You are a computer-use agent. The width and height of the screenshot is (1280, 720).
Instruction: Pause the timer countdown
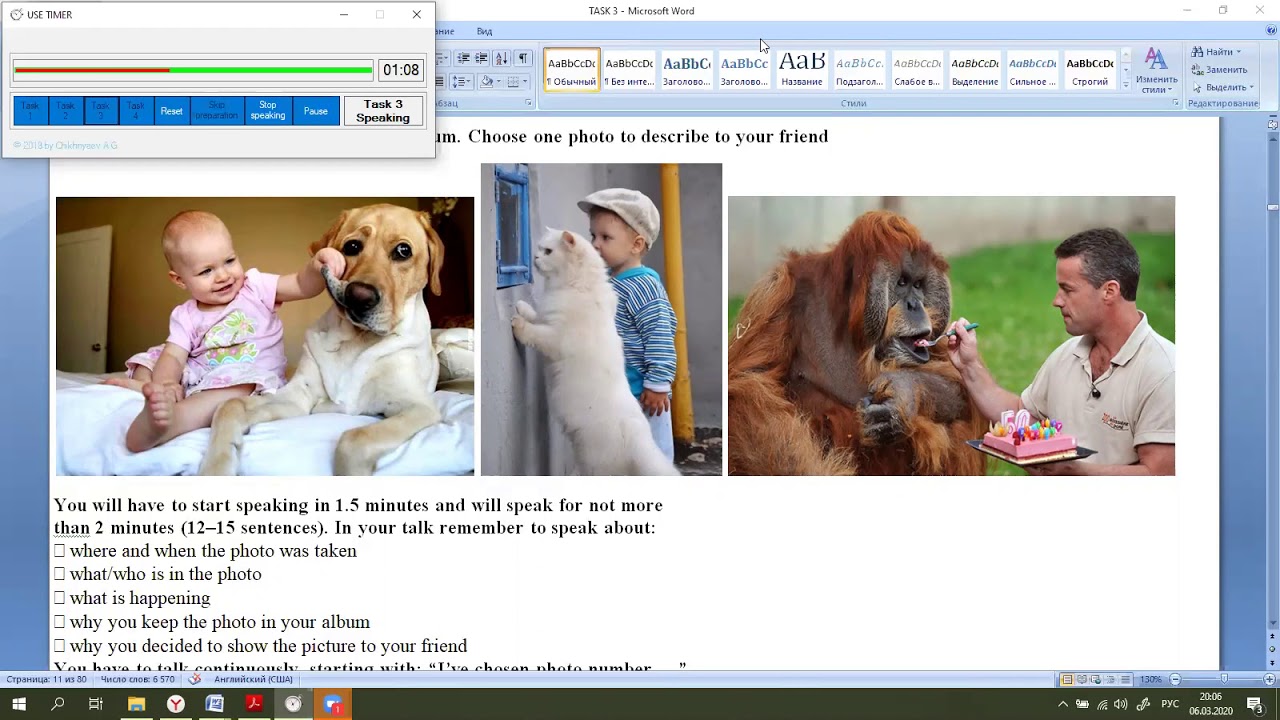tap(316, 110)
